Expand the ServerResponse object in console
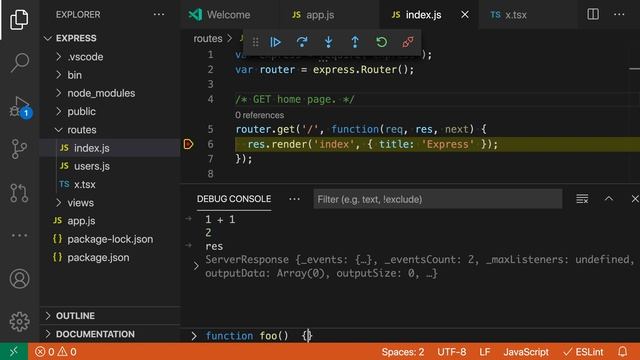640x360 pixels. tap(196, 266)
